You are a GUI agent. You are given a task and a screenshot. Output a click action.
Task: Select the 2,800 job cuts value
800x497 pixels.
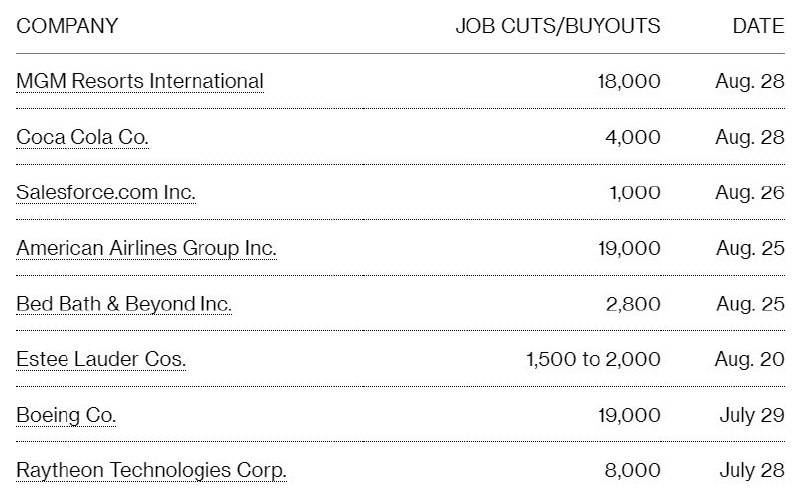click(633, 304)
